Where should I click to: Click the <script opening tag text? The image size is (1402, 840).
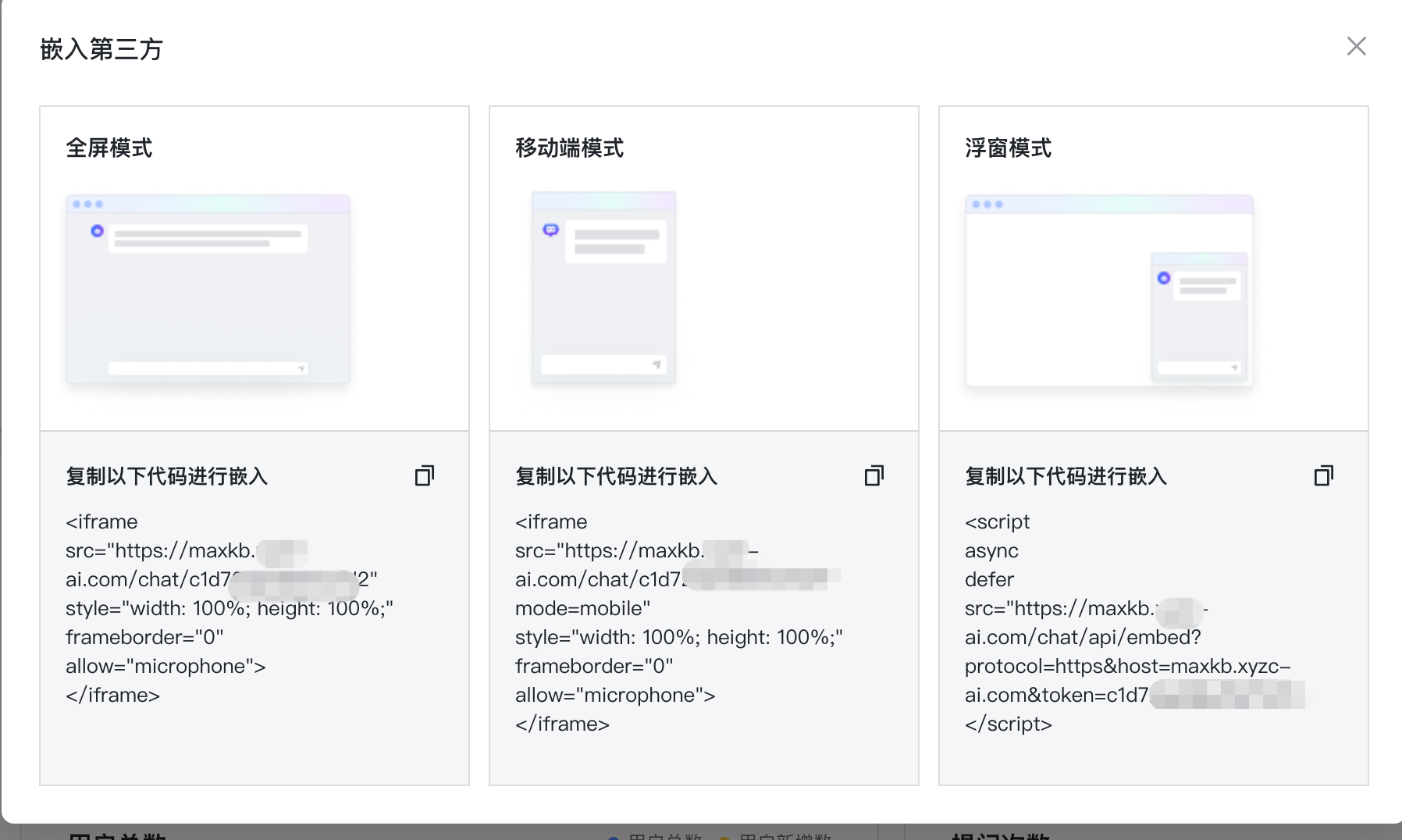tap(998, 521)
